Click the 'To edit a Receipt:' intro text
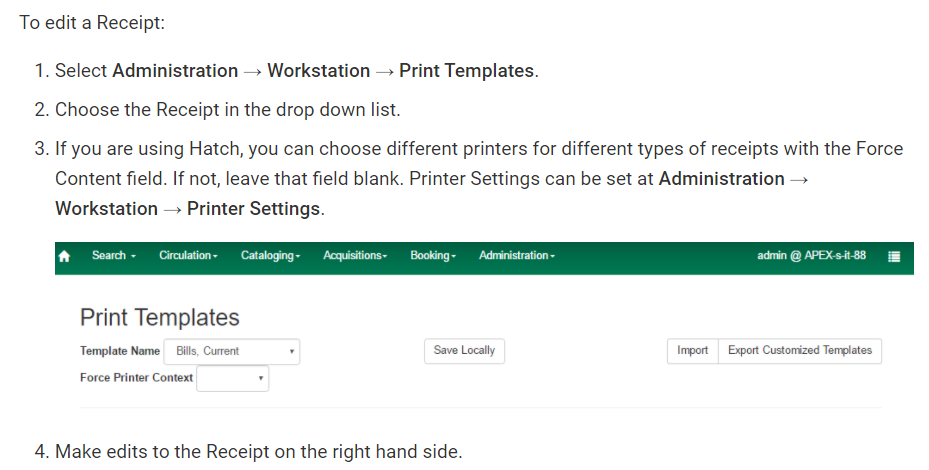The width and height of the screenshot is (929, 470). coord(92,23)
